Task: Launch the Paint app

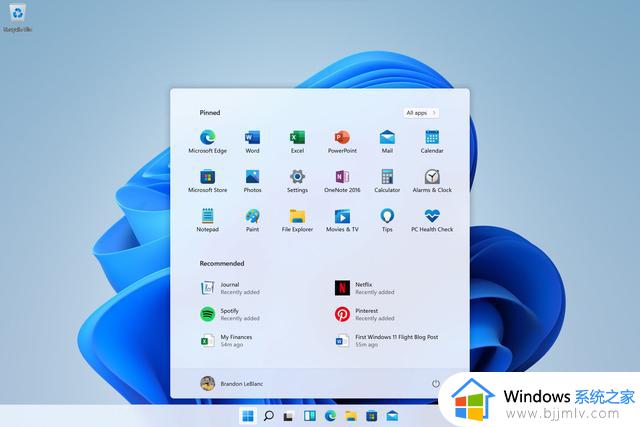Action: tap(252, 220)
